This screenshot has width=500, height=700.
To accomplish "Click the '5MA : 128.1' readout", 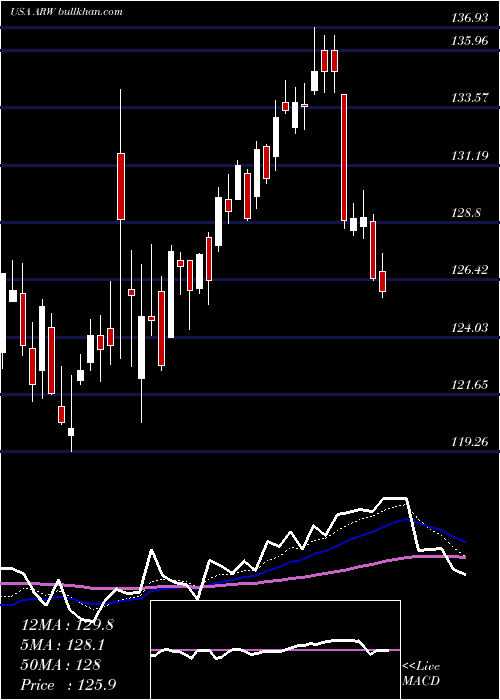I will 64,645.
